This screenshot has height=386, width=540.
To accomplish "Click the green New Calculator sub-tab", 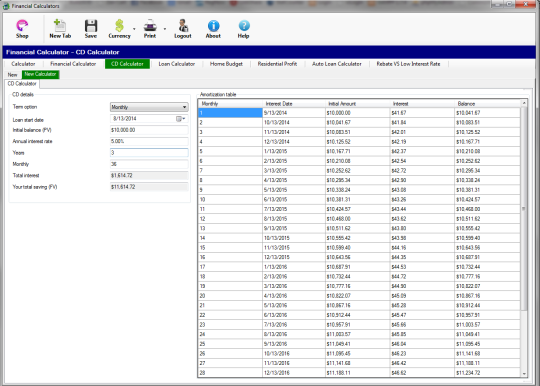I will coord(40,74).
